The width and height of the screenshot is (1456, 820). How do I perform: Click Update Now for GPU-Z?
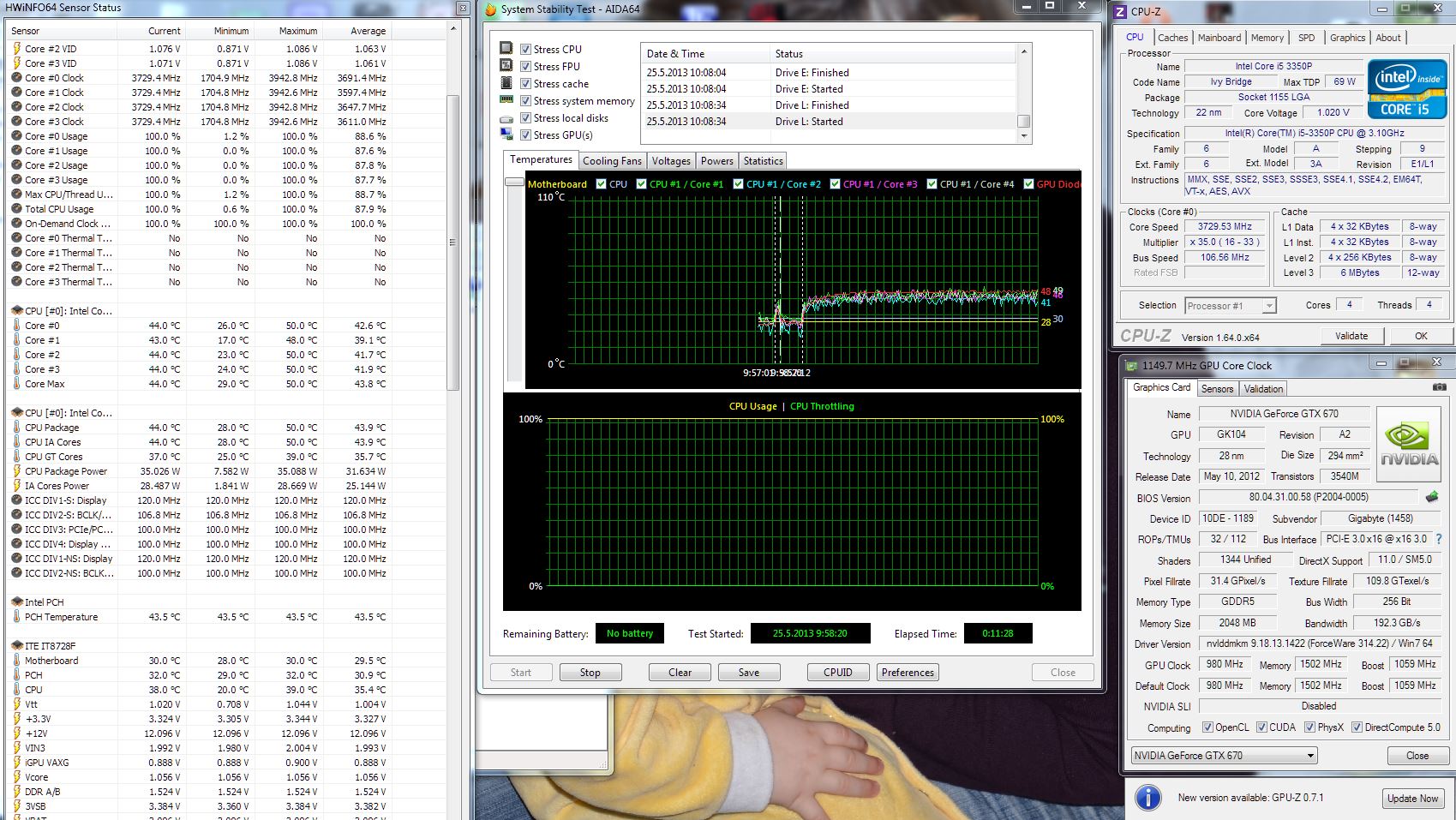[1412, 799]
